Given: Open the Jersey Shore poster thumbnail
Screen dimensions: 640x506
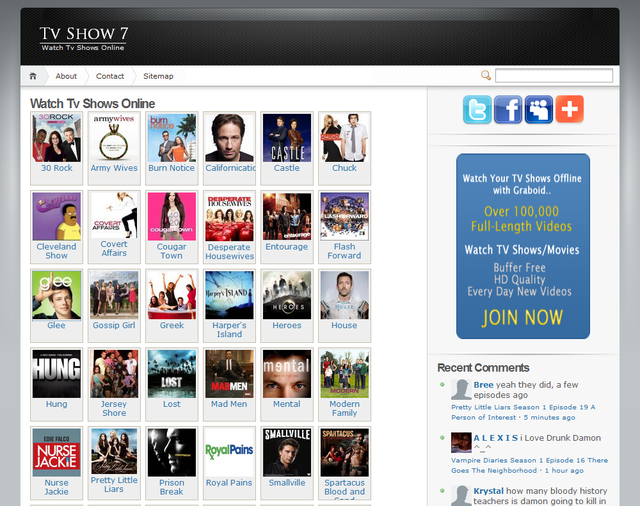Looking at the screenshot, I should [x=114, y=374].
